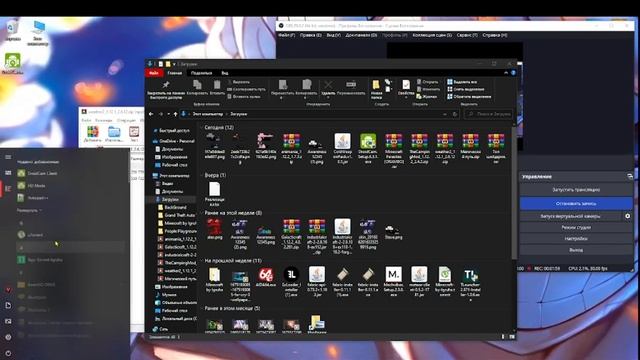640x360 pixels.
Task: Switch to the Home ribbon tab
Action: 175,73
